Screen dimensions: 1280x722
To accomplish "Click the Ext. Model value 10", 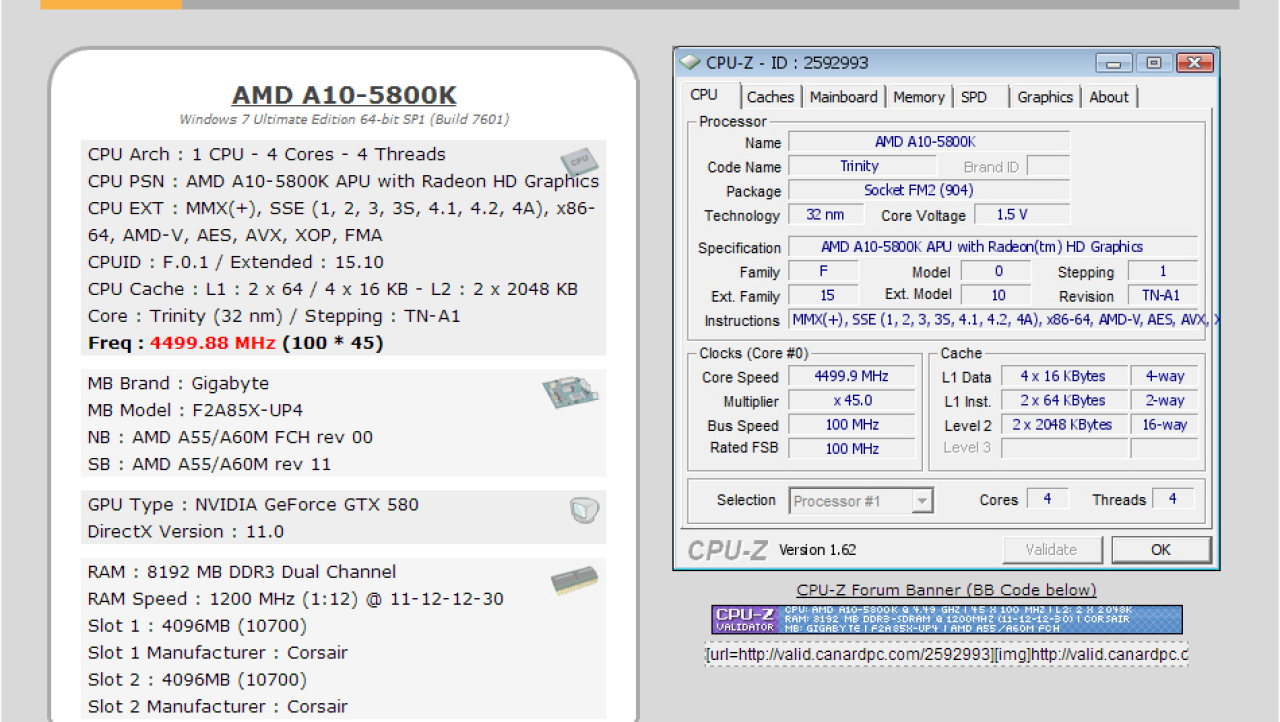I will tap(996, 295).
